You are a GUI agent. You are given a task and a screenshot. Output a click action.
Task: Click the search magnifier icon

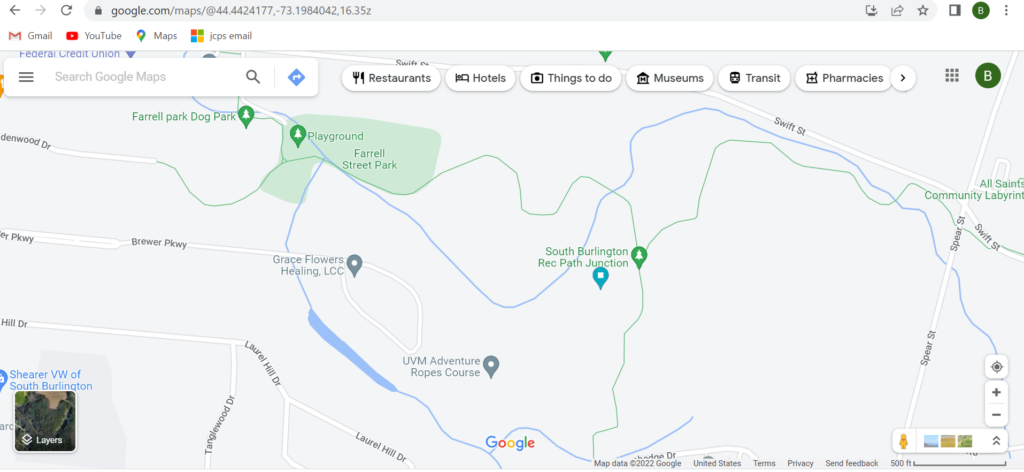point(253,77)
